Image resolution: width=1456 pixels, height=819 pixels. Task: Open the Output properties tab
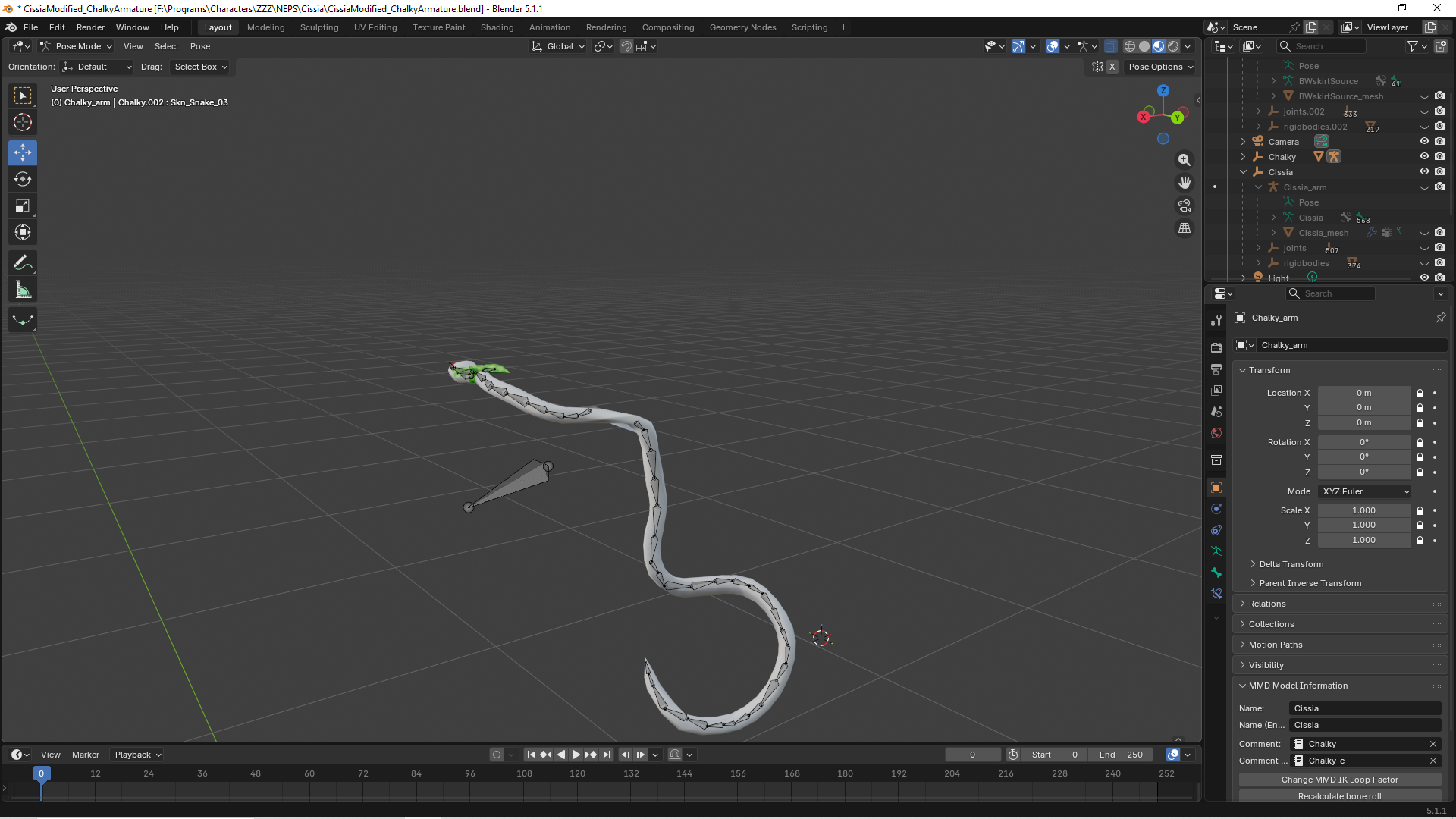pyautogui.click(x=1216, y=369)
